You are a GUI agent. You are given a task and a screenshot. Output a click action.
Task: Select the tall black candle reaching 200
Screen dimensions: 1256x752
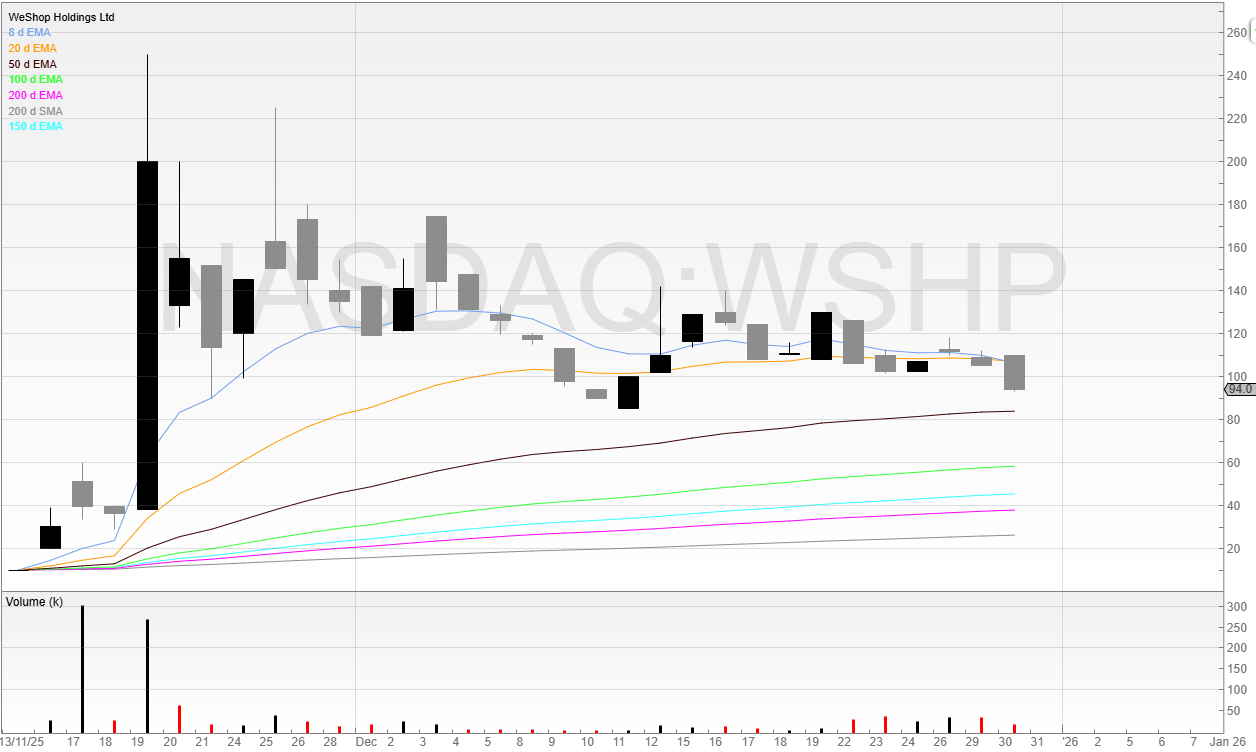coord(147,335)
